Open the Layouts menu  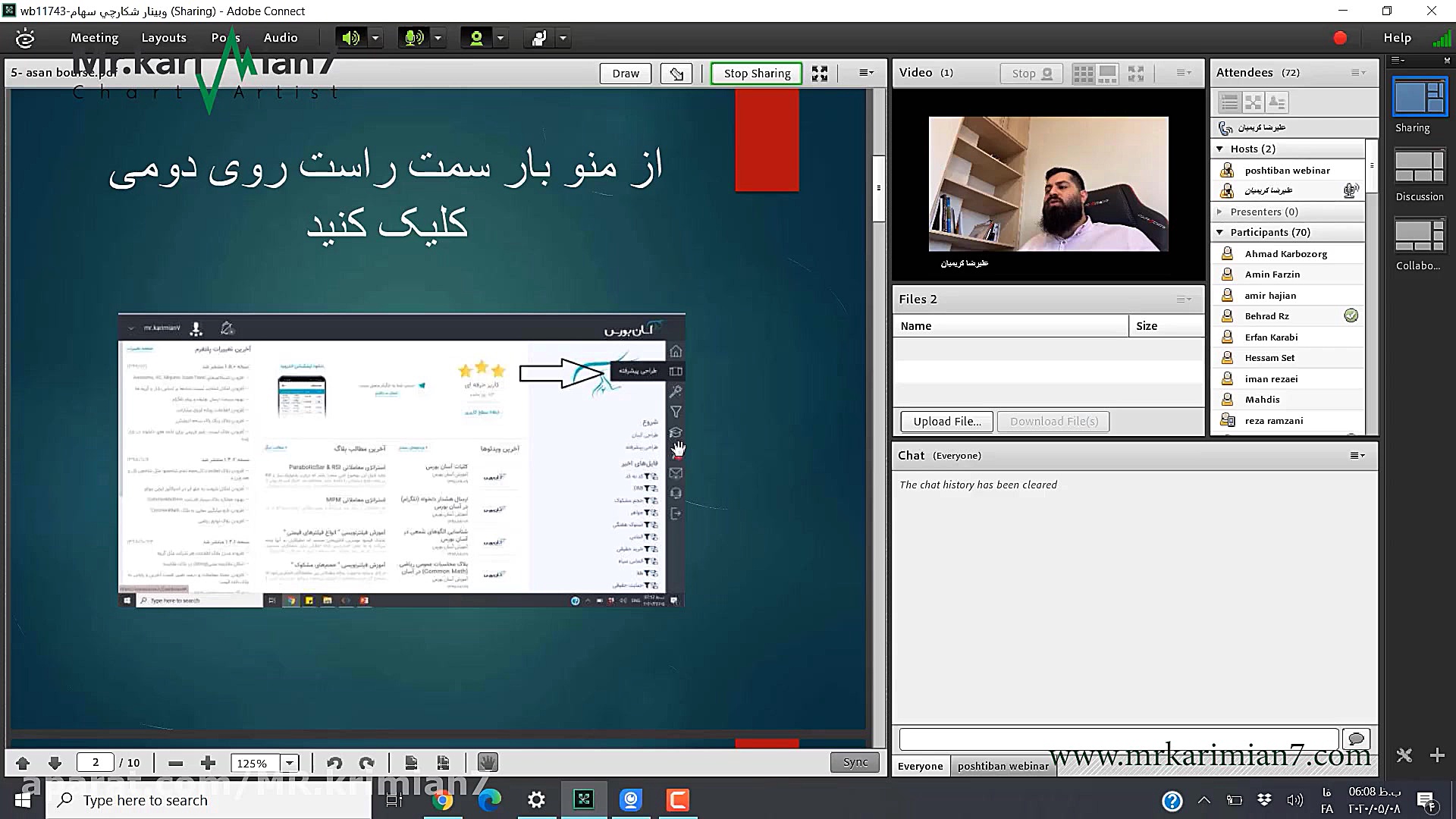(163, 38)
